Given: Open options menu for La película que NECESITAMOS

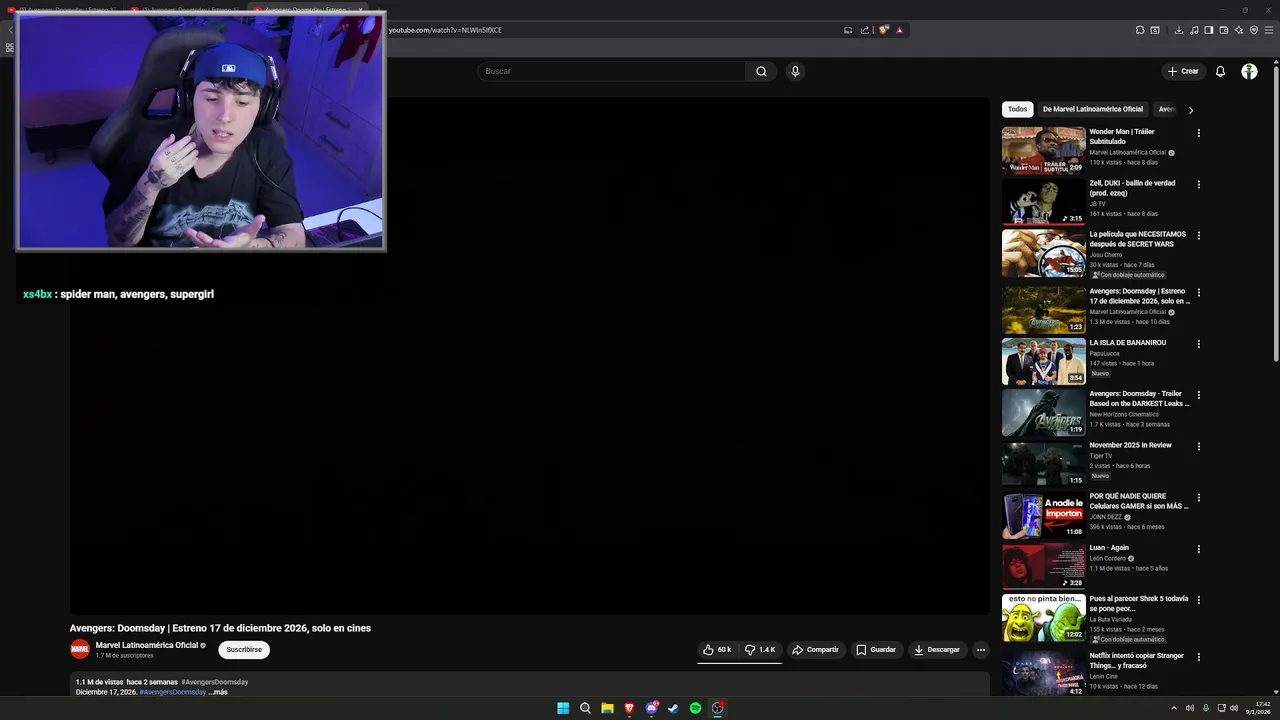Looking at the screenshot, I should click(x=1199, y=235).
